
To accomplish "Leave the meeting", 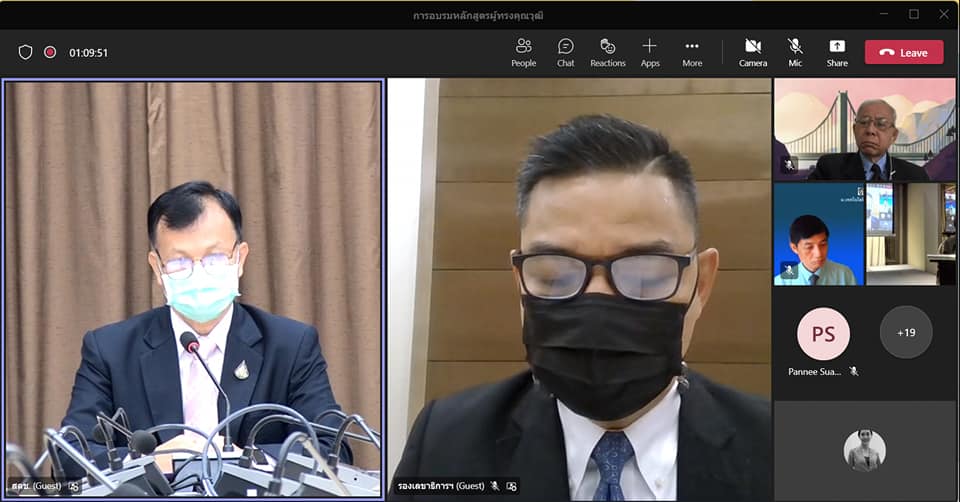I will pos(903,52).
